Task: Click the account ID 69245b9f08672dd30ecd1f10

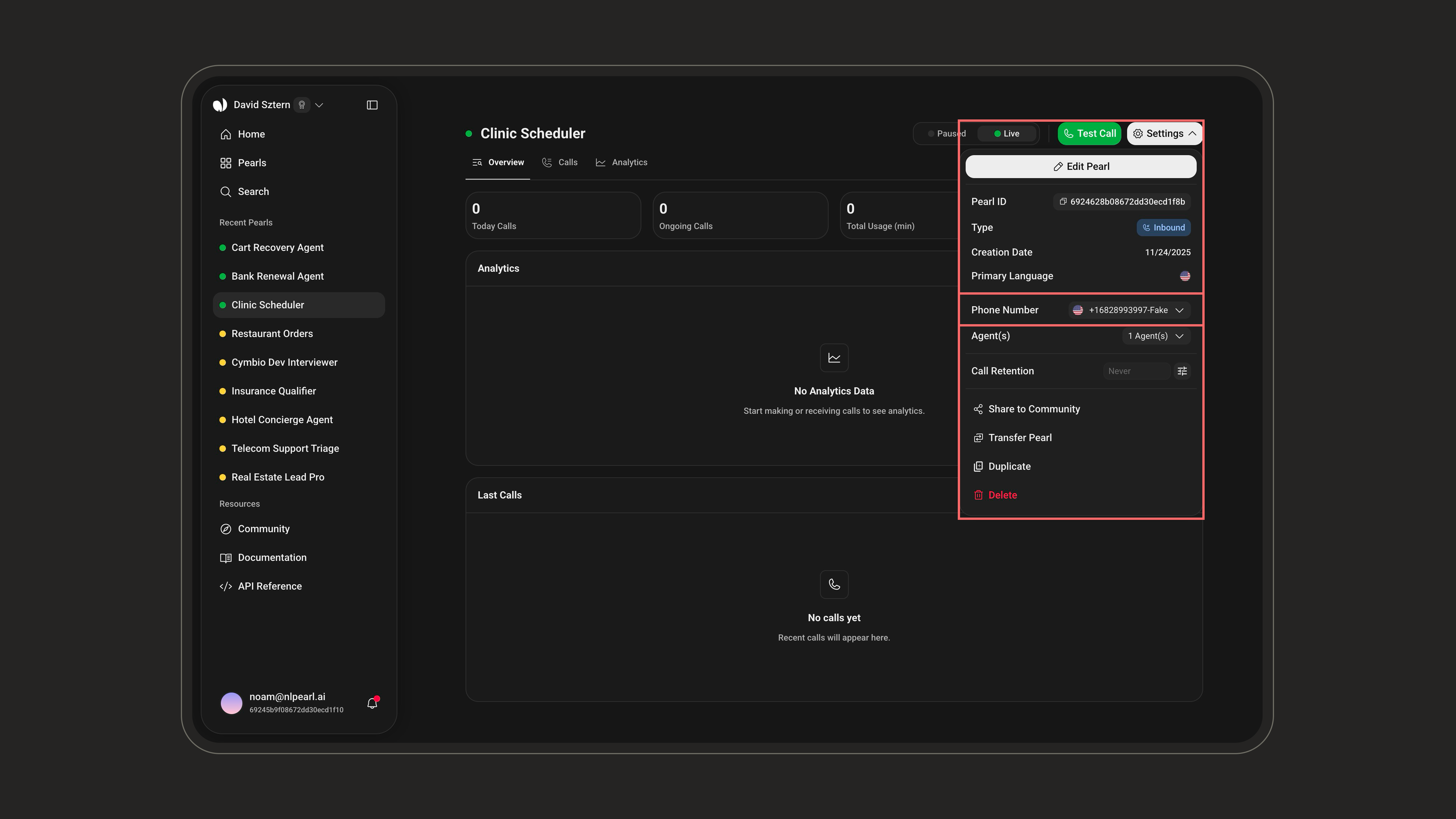Action: (296, 710)
